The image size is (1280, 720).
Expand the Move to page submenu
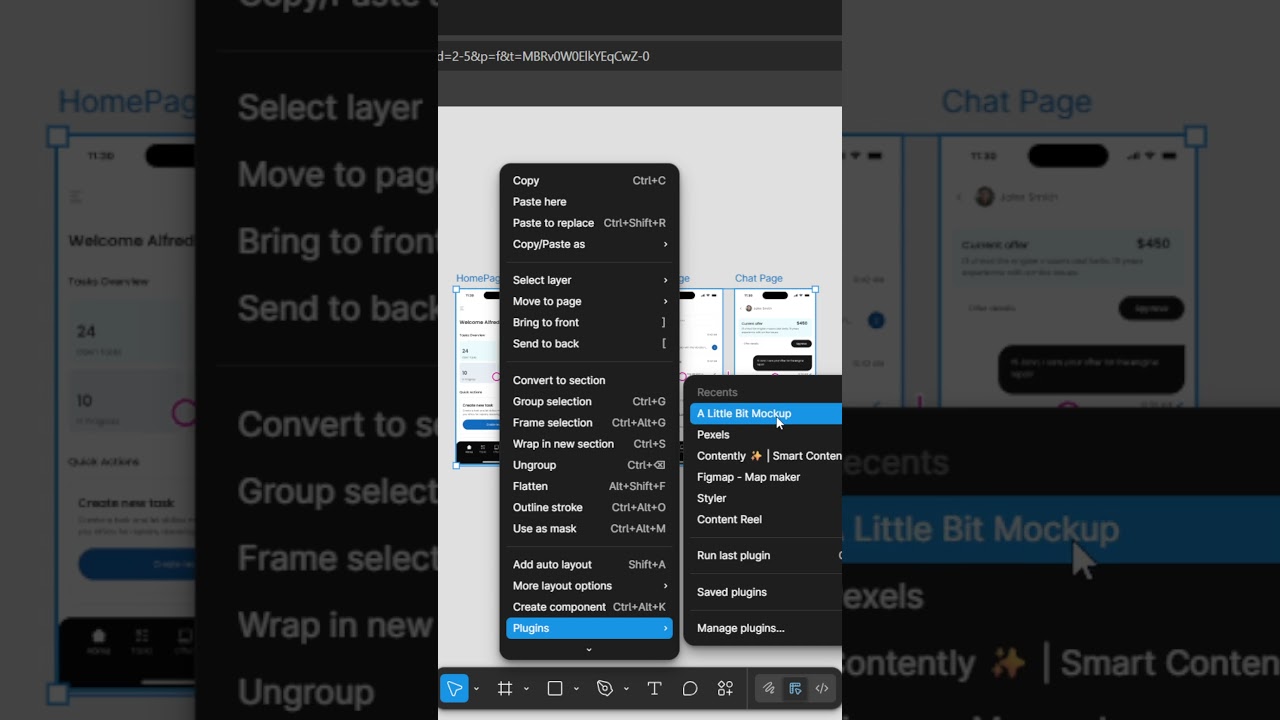(x=589, y=301)
